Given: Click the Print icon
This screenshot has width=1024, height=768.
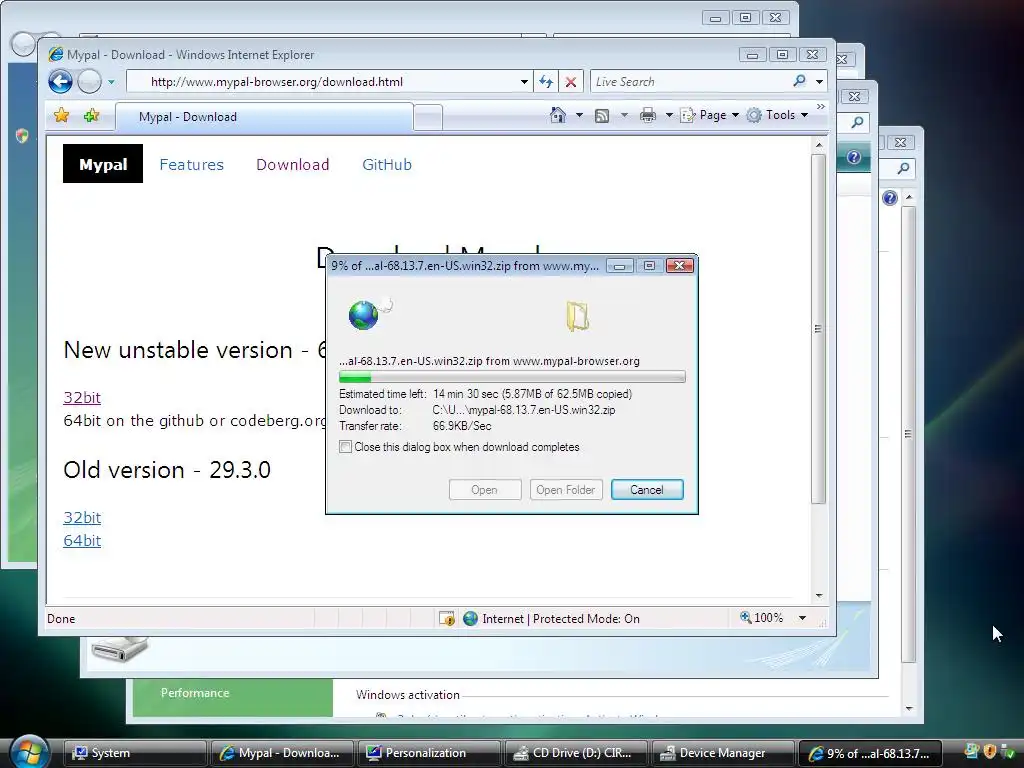Looking at the screenshot, I should [x=648, y=116].
